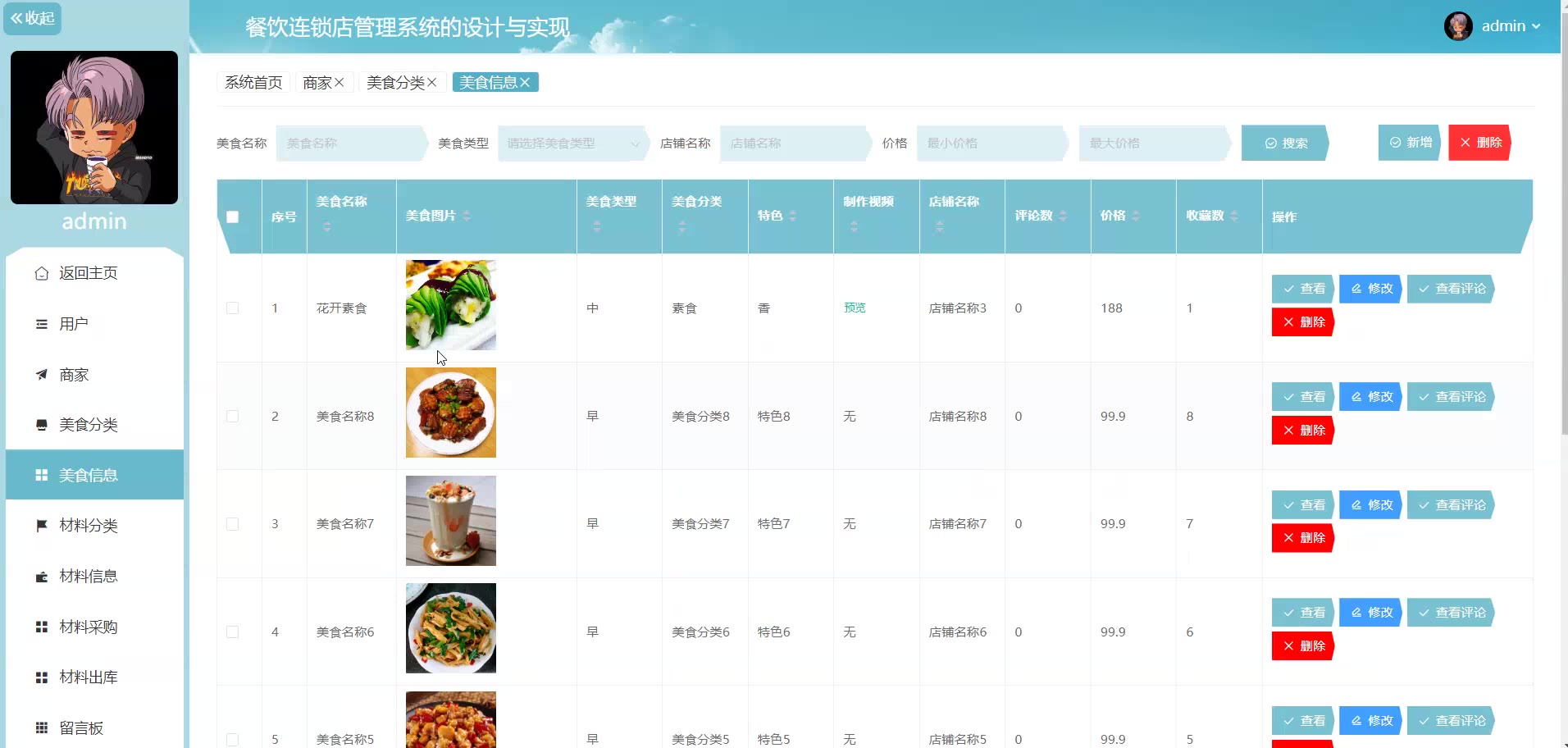Close the 美食信息 tab
Screen dimensions: 1568x748
point(526,82)
